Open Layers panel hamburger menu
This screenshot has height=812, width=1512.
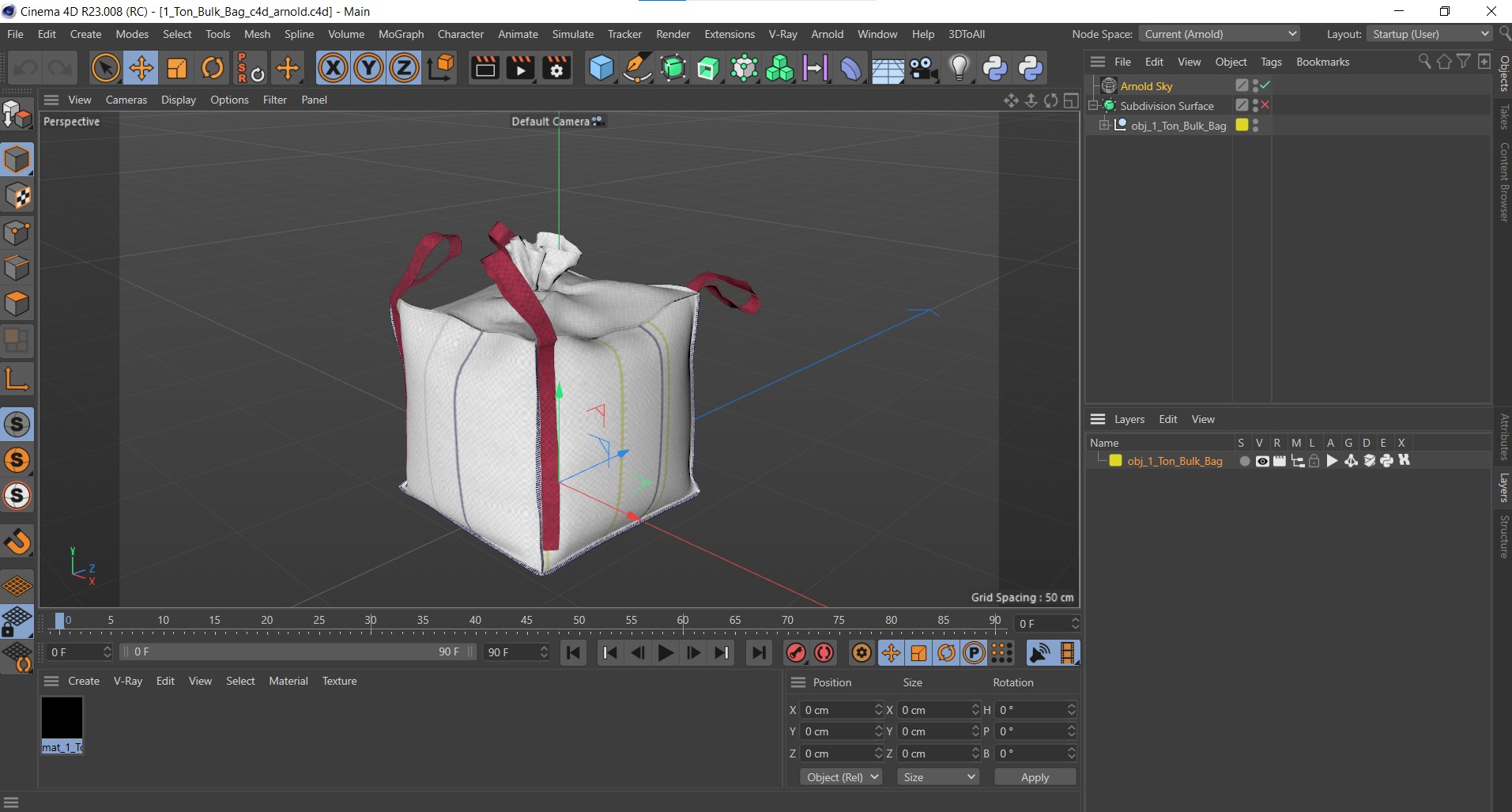pyautogui.click(x=1098, y=419)
